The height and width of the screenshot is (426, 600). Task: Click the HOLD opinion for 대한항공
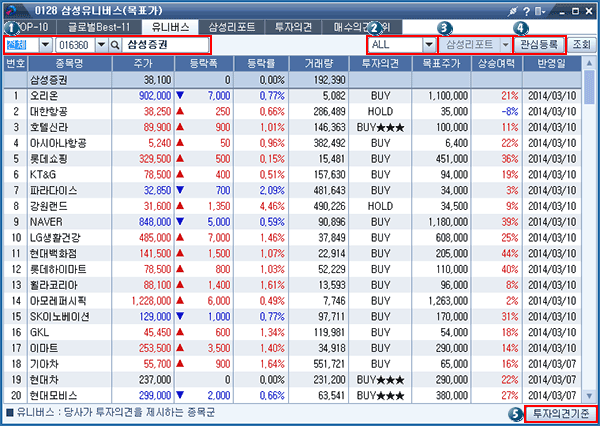[380, 111]
